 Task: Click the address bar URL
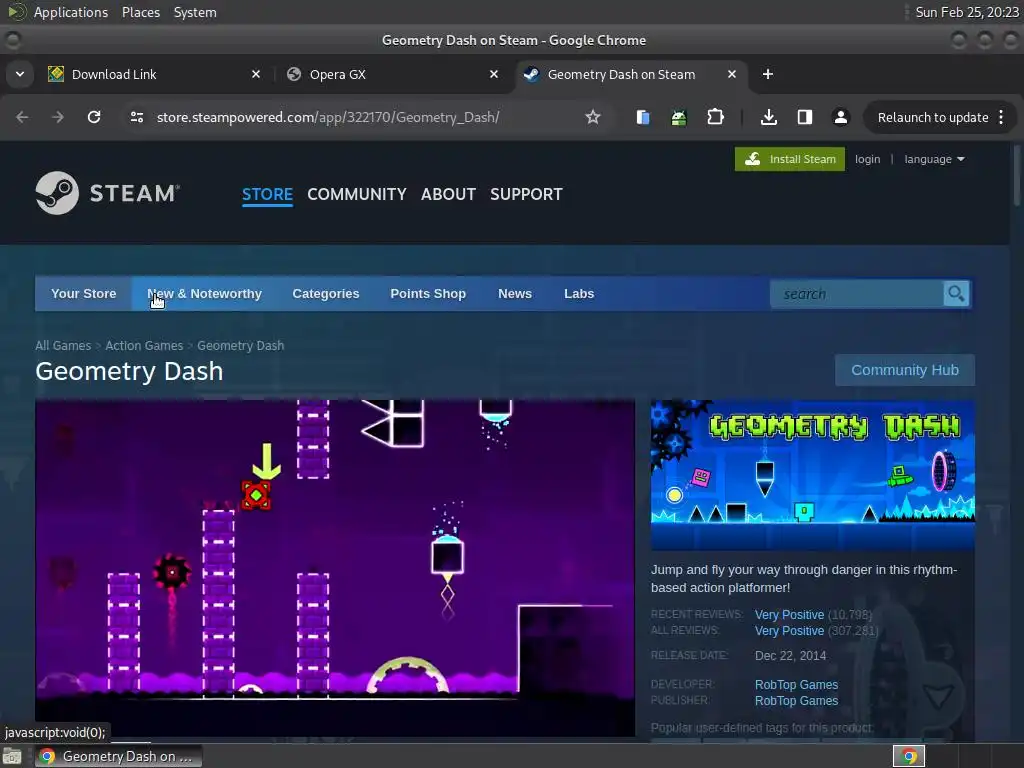[328, 117]
